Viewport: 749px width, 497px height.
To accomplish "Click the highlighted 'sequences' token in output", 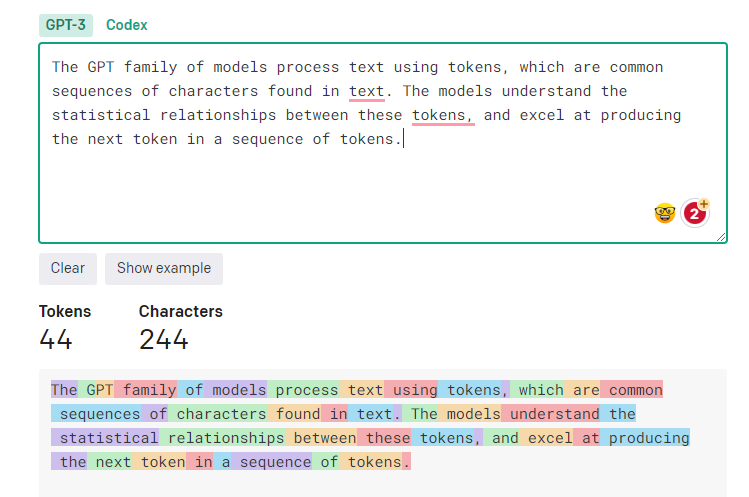I will click(x=96, y=414).
